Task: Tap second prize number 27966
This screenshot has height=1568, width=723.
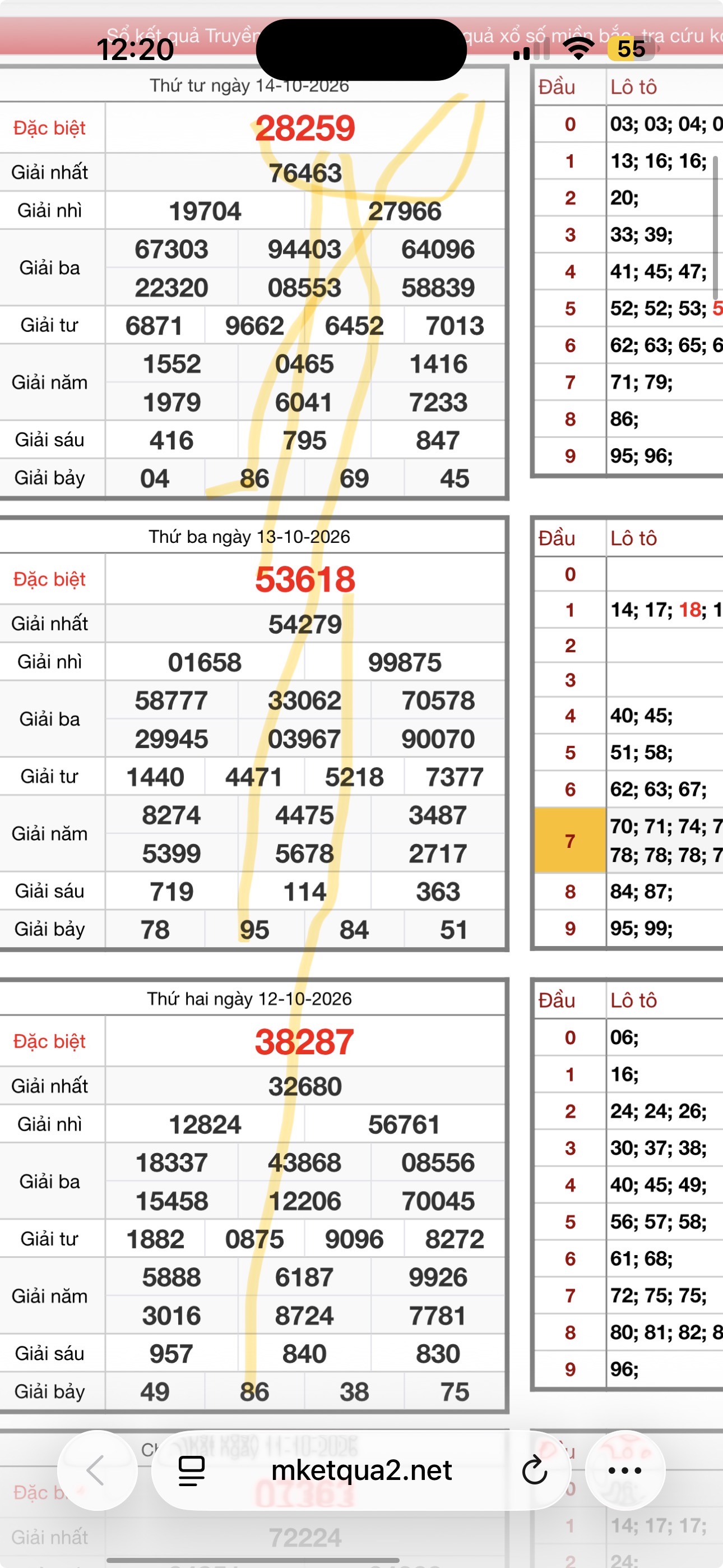Action: pyautogui.click(x=405, y=211)
